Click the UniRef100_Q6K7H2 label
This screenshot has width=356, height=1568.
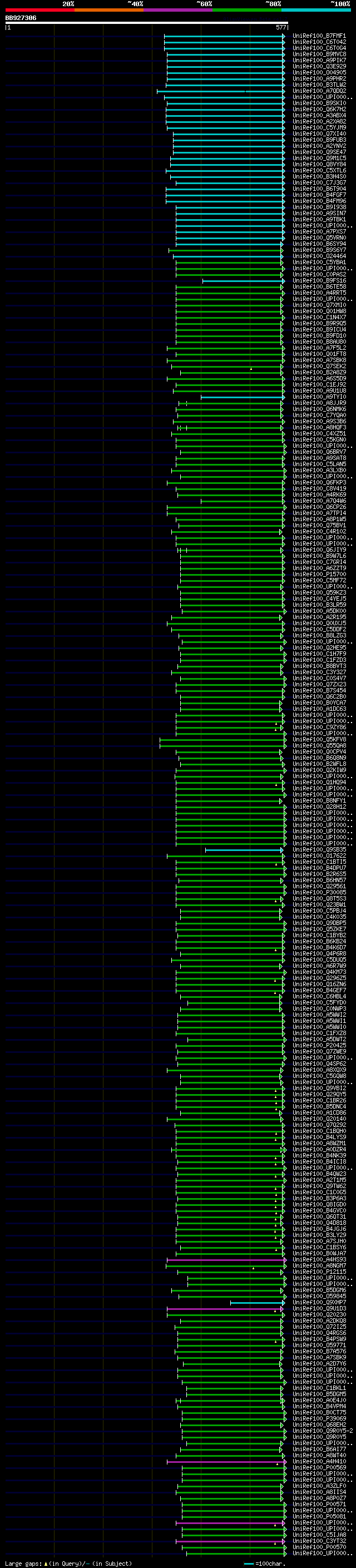point(319,110)
